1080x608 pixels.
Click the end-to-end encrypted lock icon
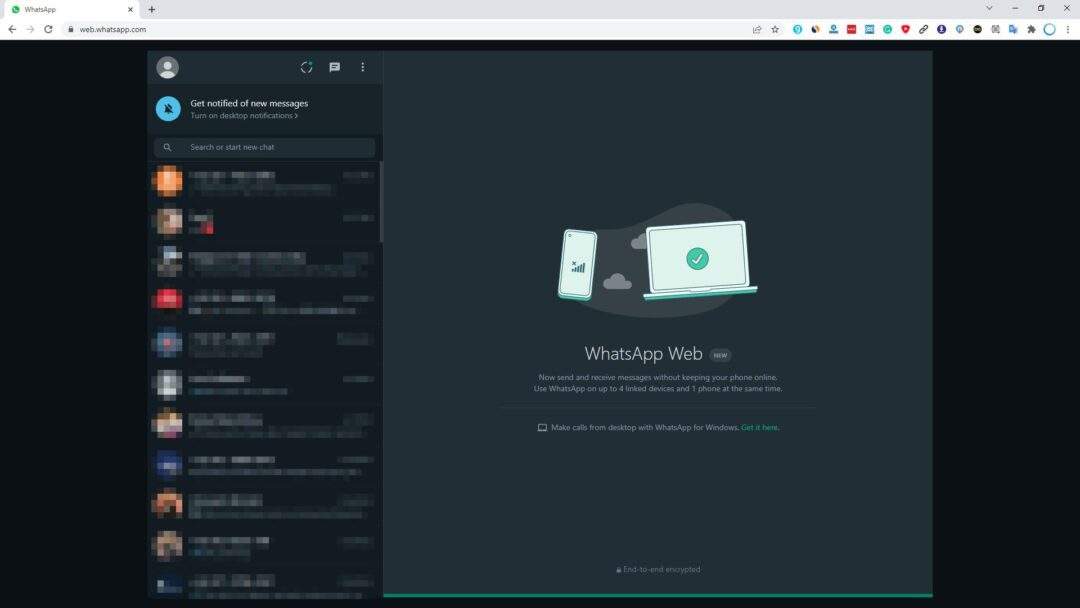(x=618, y=569)
